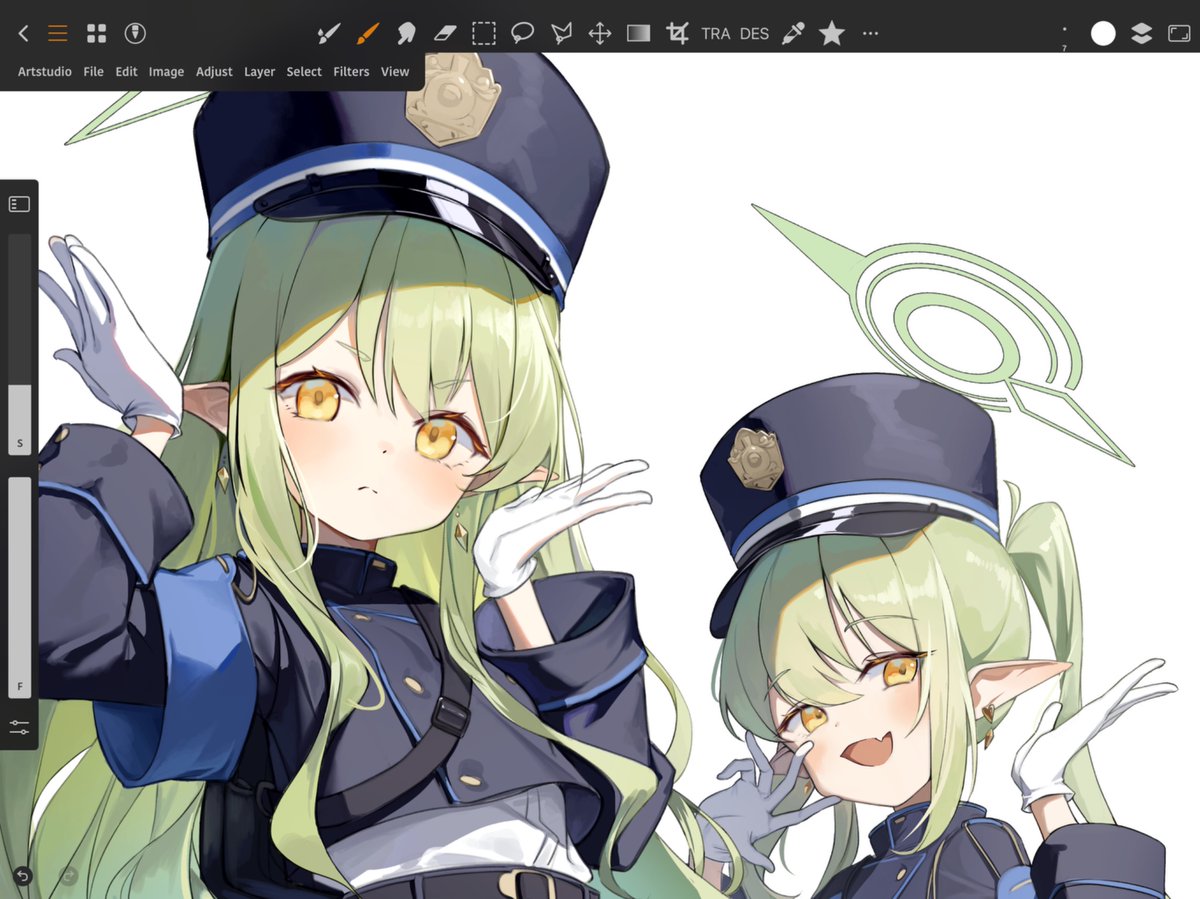This screenshot has width=1200, height=899.
Task: Select the eraser tool
Action: click(445, 33)
